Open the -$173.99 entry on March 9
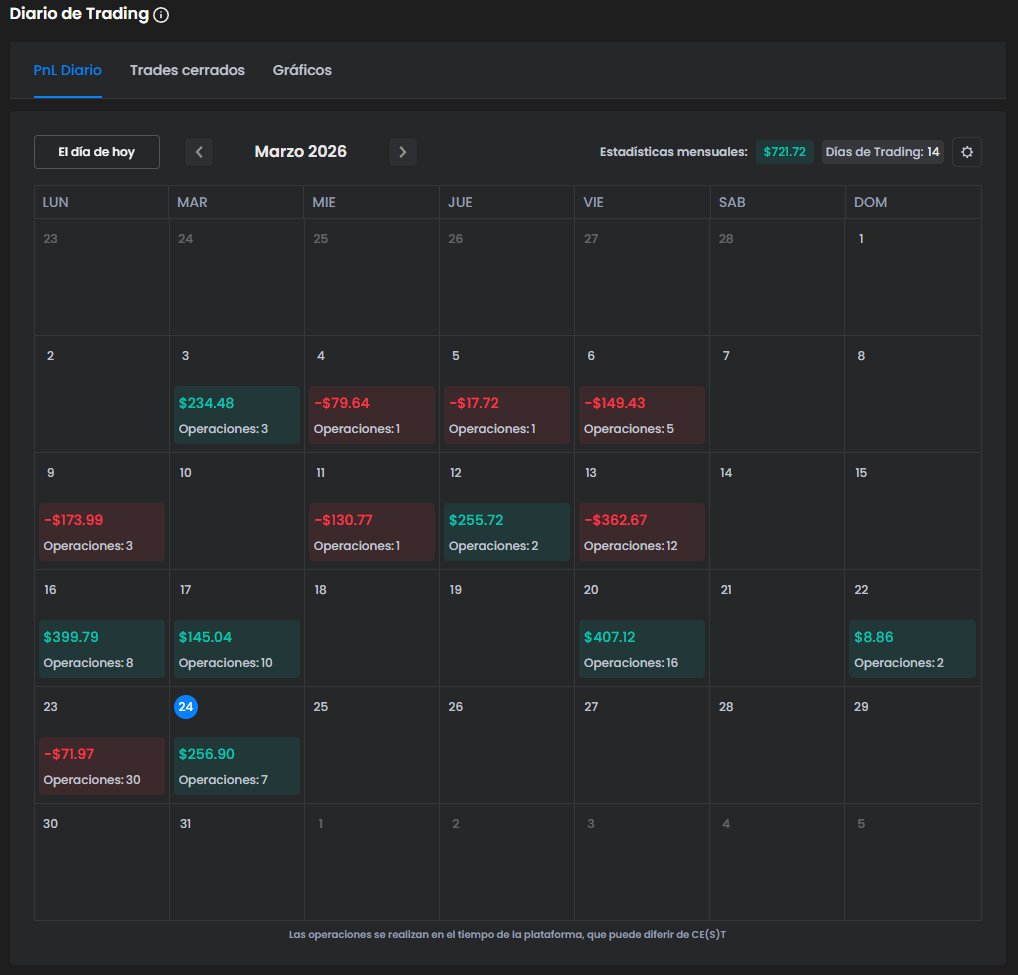Screen dimensions: 1018x975 (x=101, y=532)
